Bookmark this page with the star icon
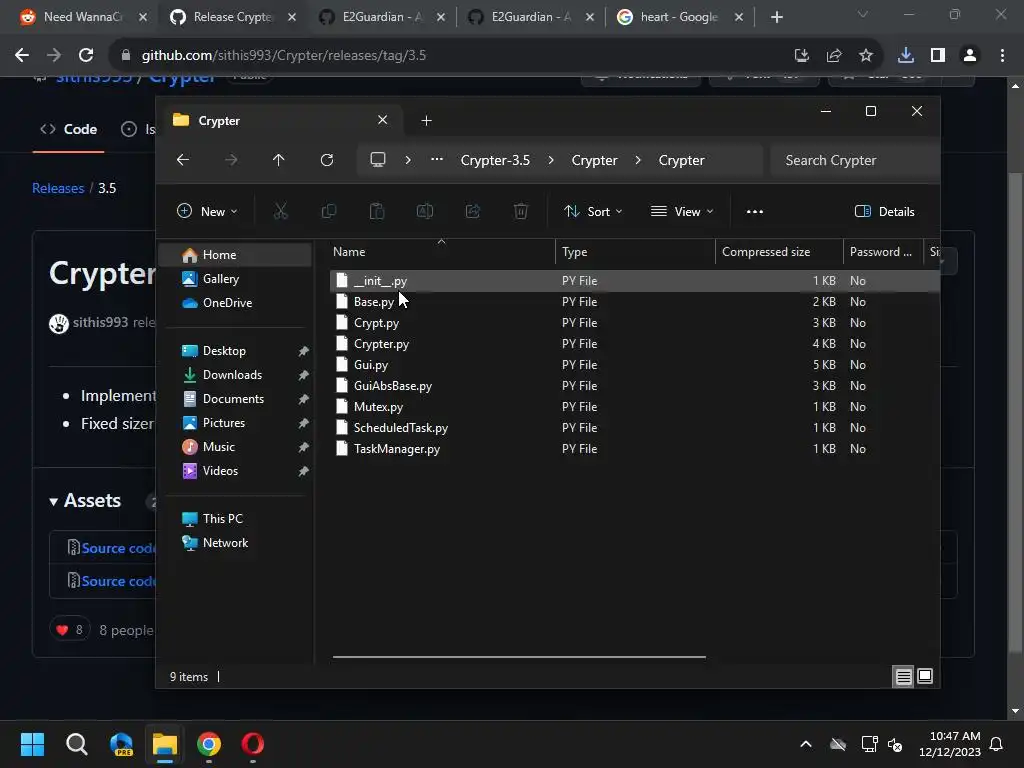Viewport: 1024px width, 768px height. tap(866, 56)
